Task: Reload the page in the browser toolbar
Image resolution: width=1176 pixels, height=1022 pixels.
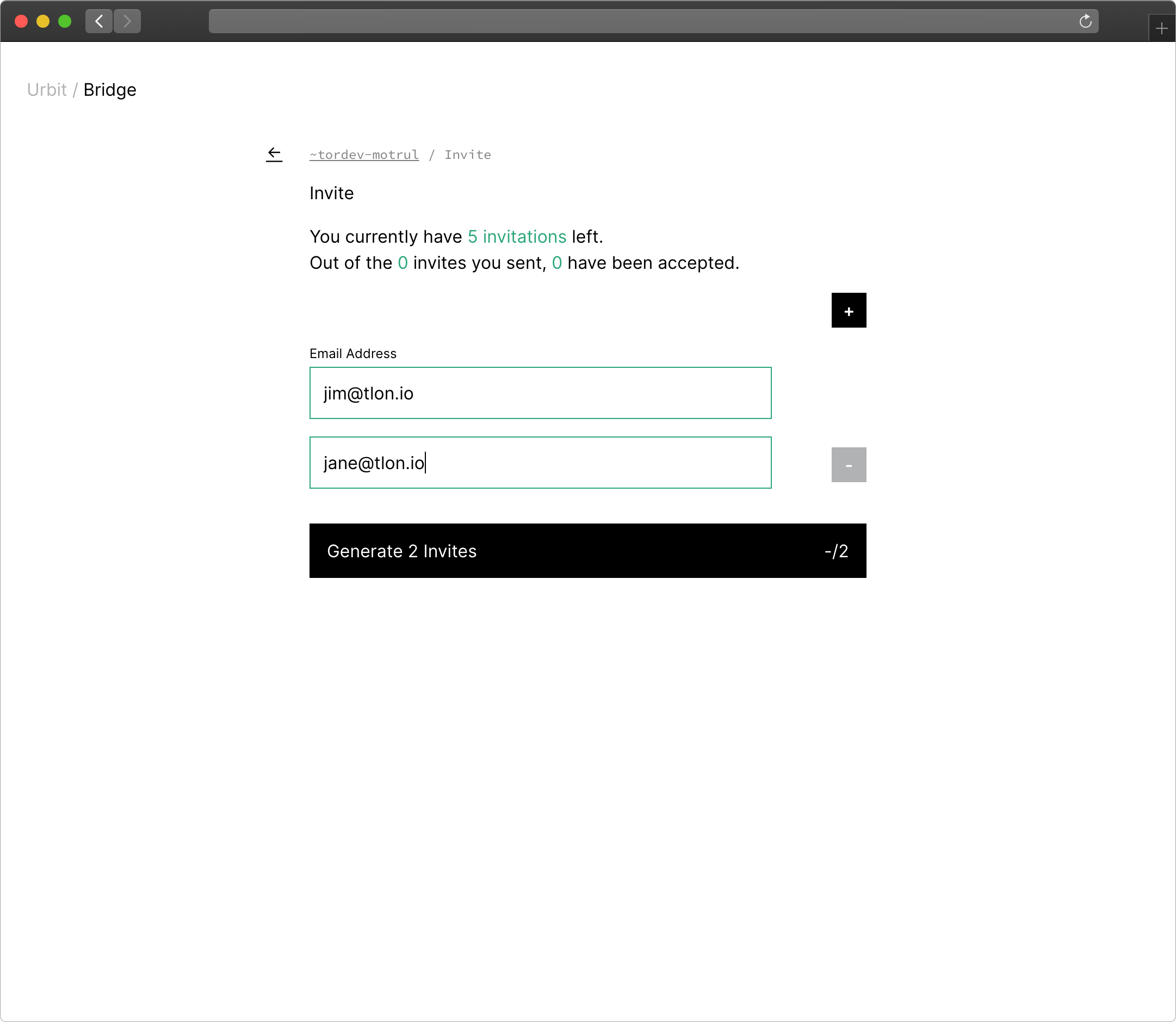Action: click(1085, 22)
